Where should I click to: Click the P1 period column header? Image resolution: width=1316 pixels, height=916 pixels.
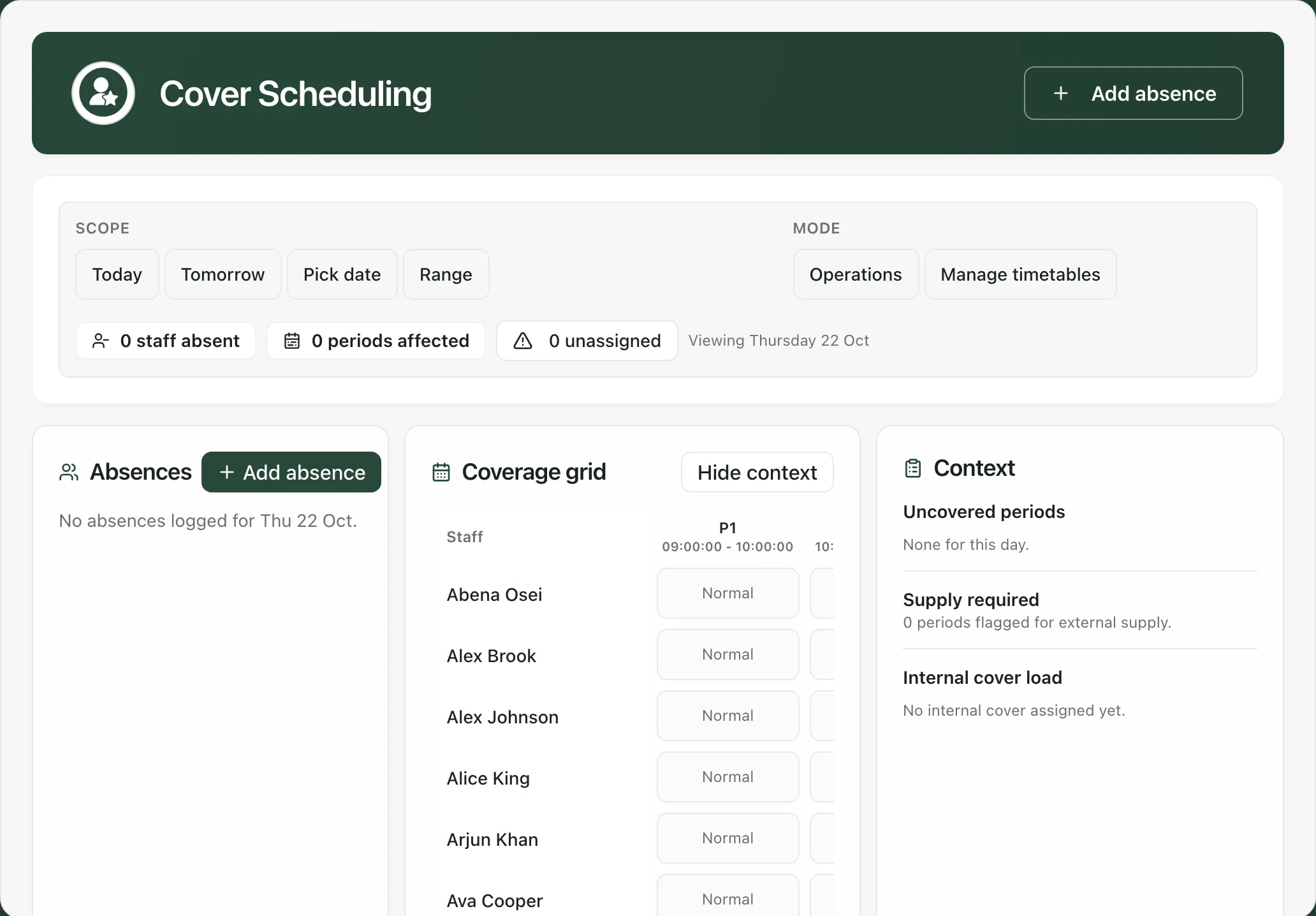pyautogui.click(x=727, y=536)
